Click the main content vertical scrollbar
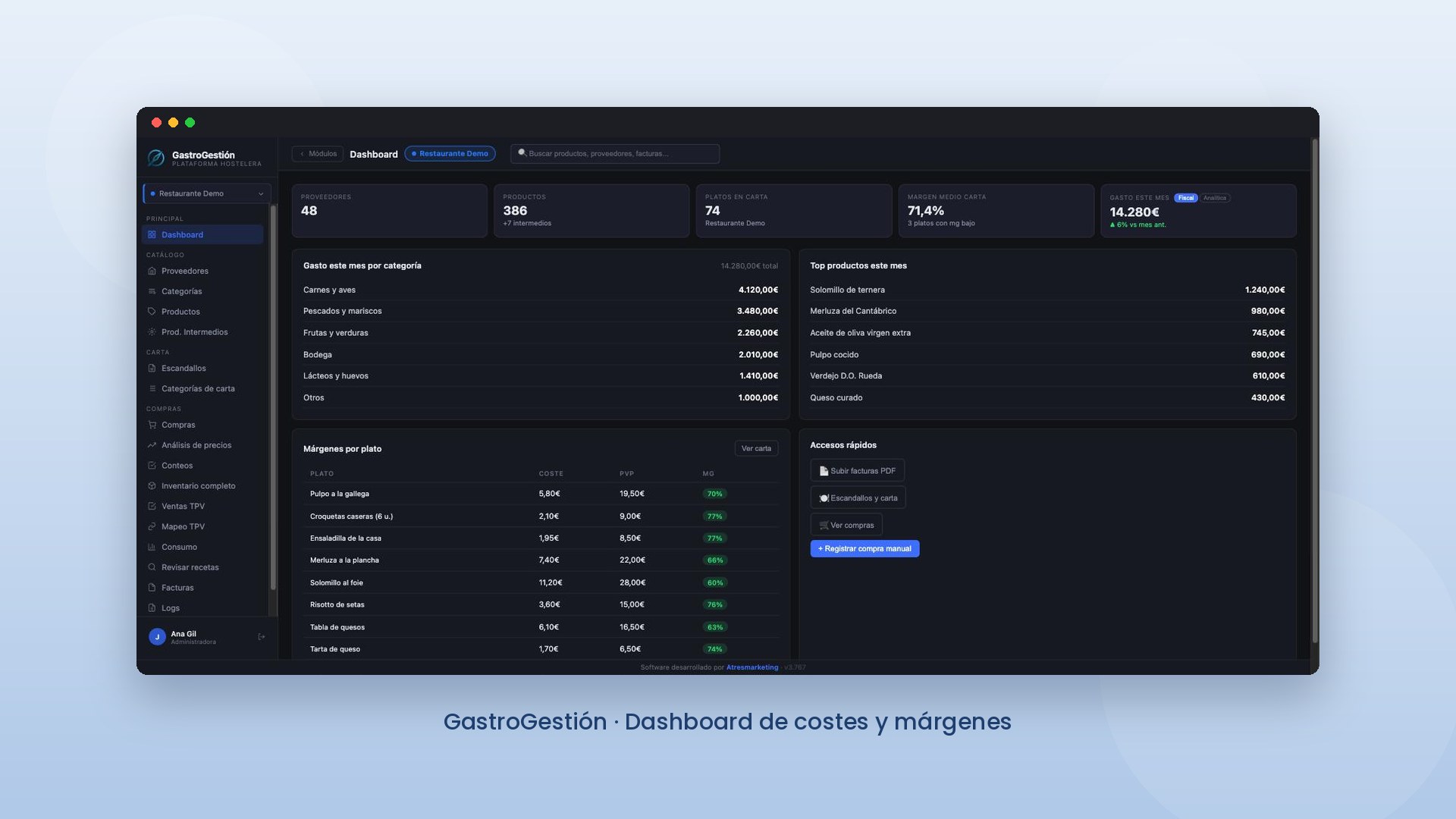 point(1315,391)
